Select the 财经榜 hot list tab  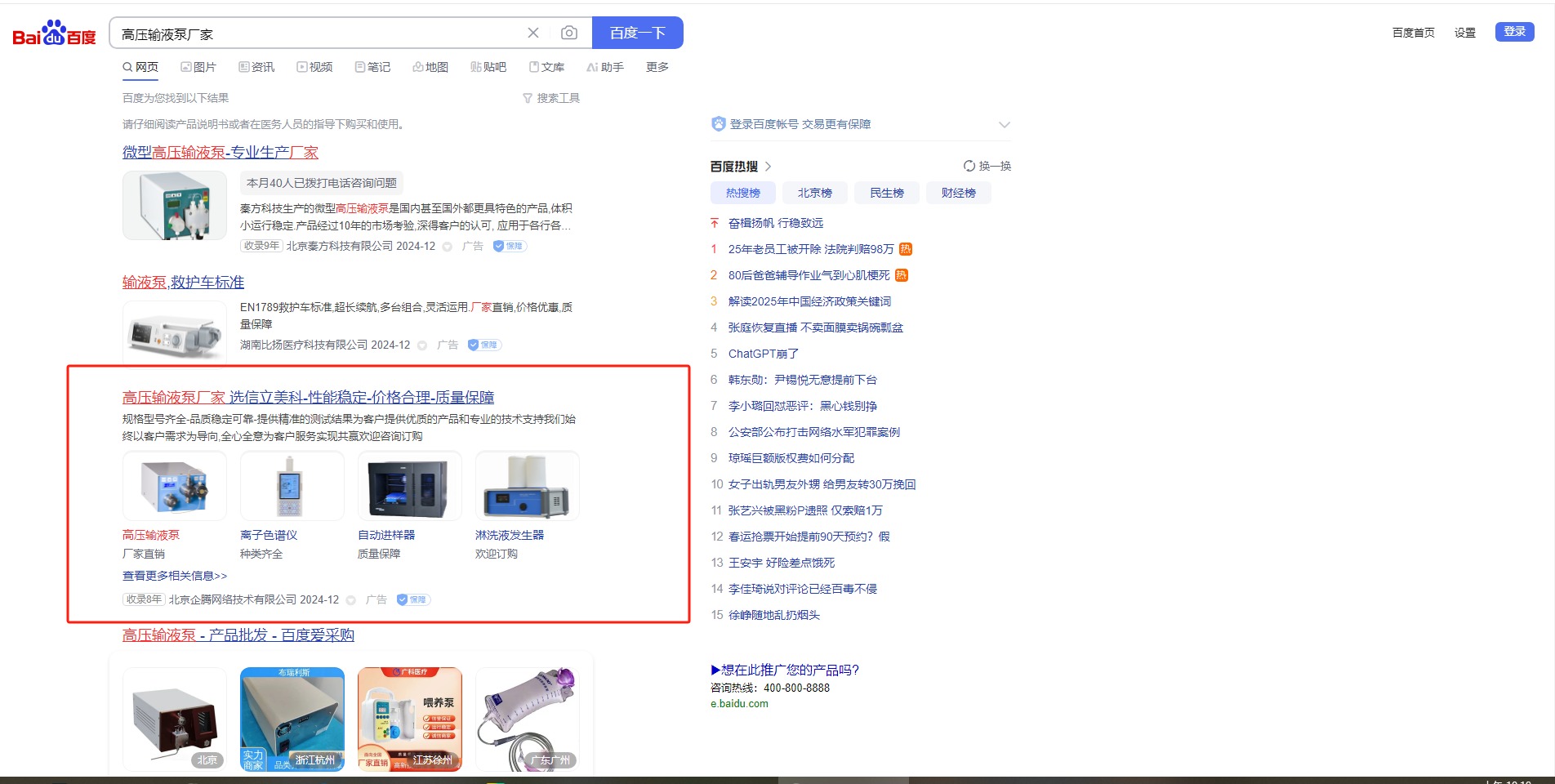(958, 193)
